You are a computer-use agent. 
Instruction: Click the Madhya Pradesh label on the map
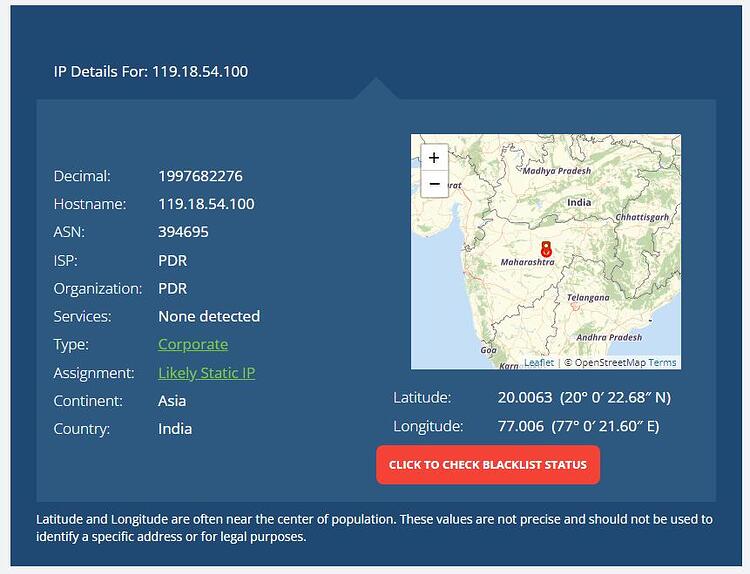[557, 171]
